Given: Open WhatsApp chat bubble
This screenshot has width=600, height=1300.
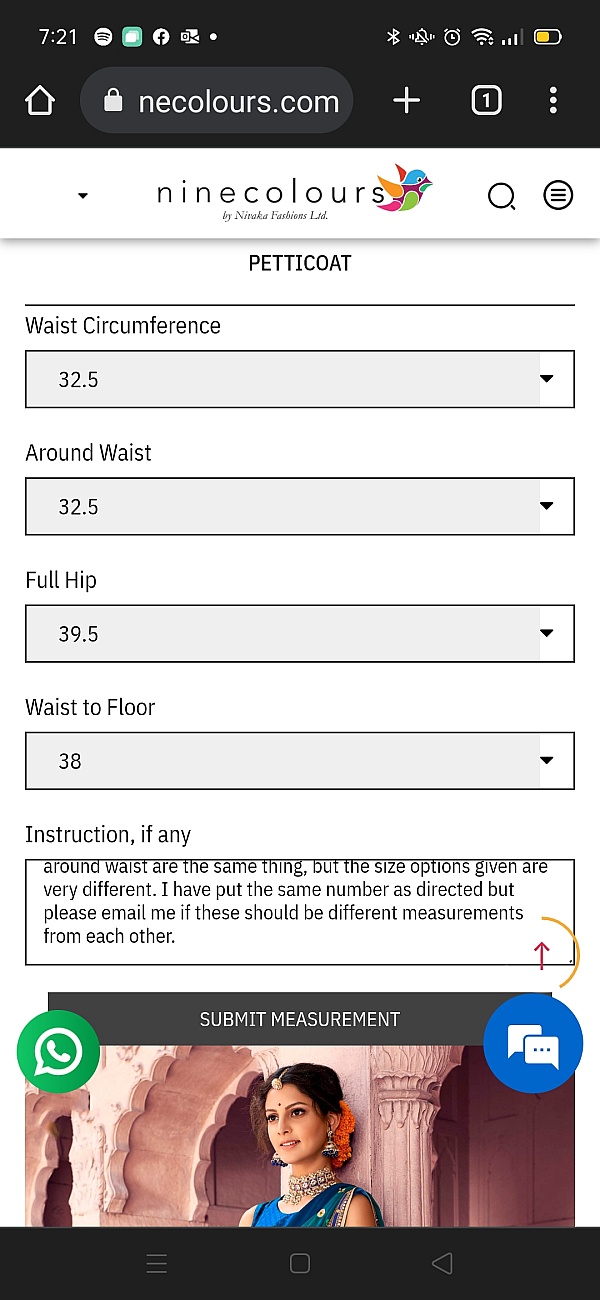Looking at the screenshot, I should pyautogui.click(x=58, y=1050).
